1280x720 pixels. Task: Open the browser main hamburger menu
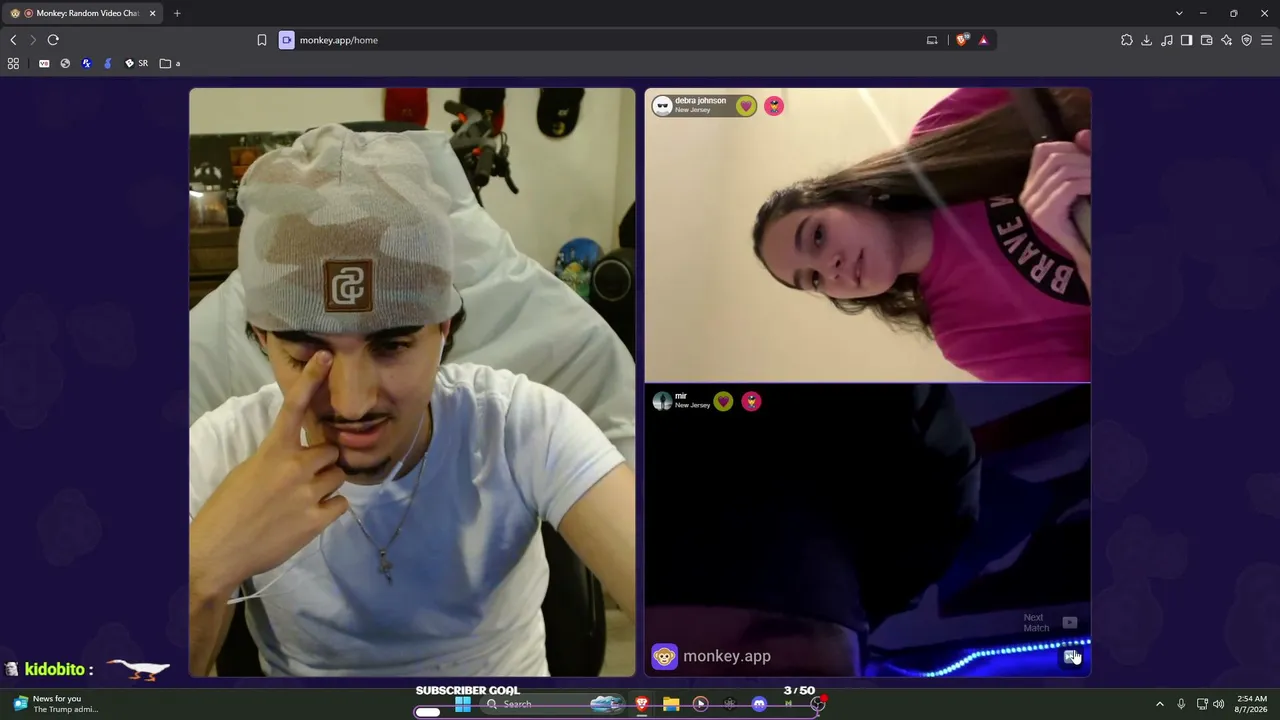click(1266, 40)
